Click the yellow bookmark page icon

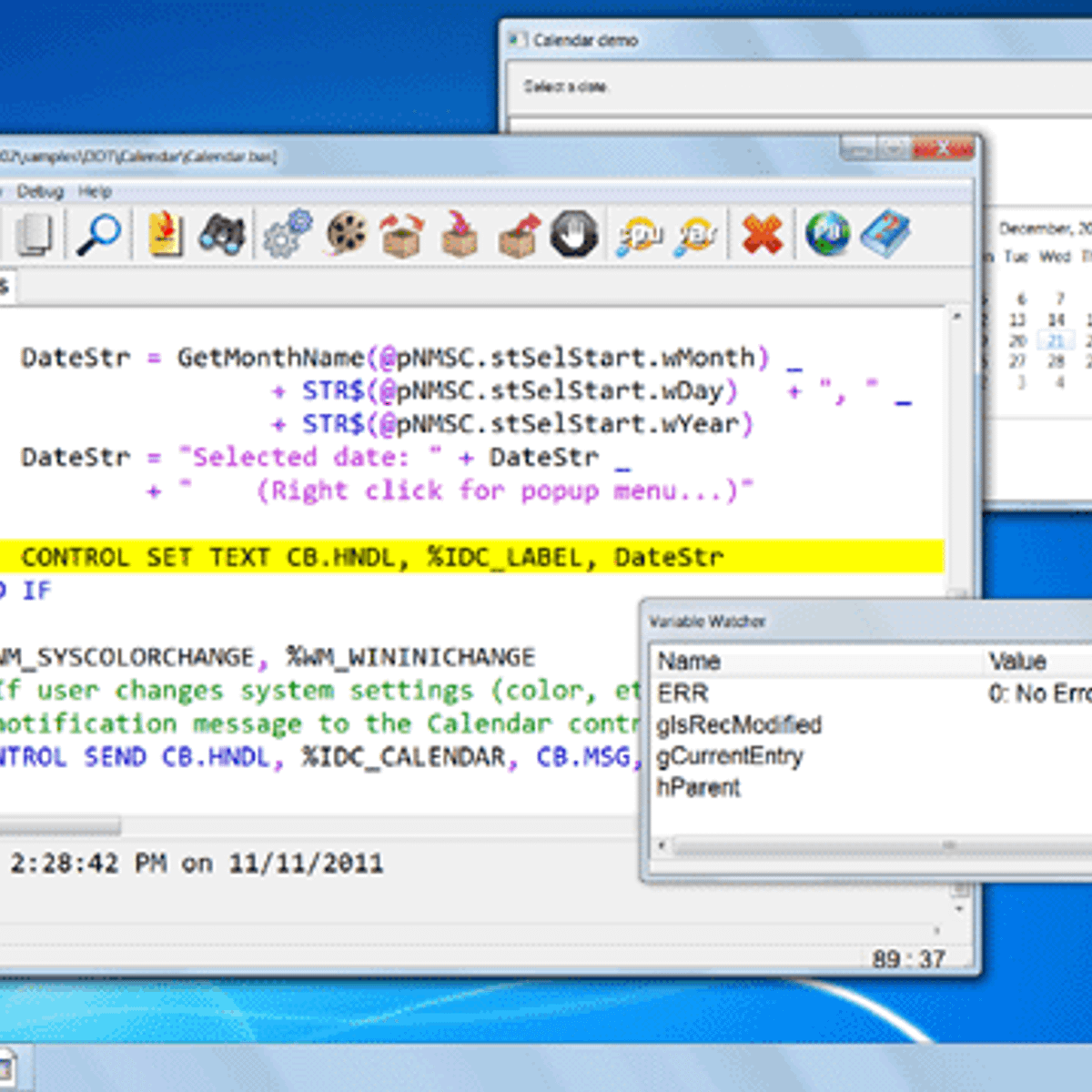click(166, 234)
